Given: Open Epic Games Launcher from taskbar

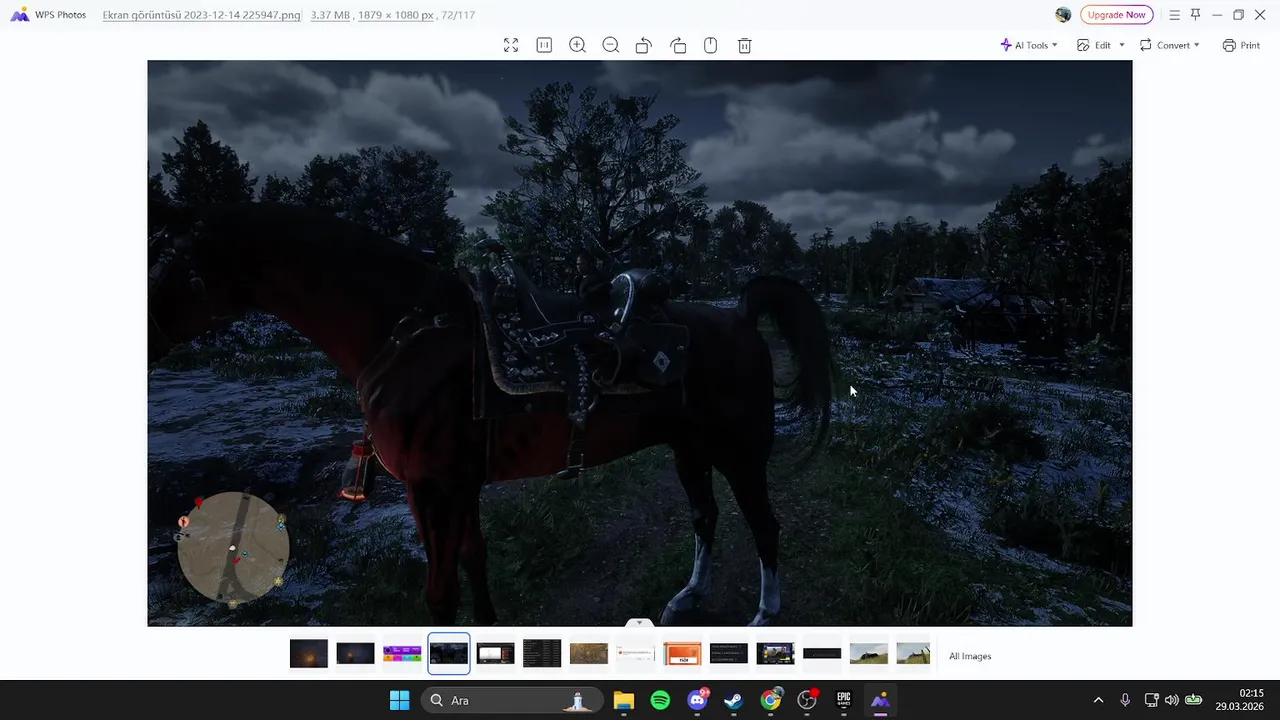Looking at the screenshot, I should click(x=844, y=700).
